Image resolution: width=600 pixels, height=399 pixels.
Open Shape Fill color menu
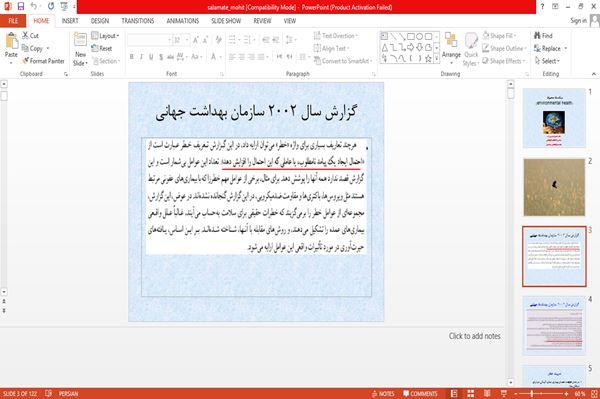tap(499, 36)
